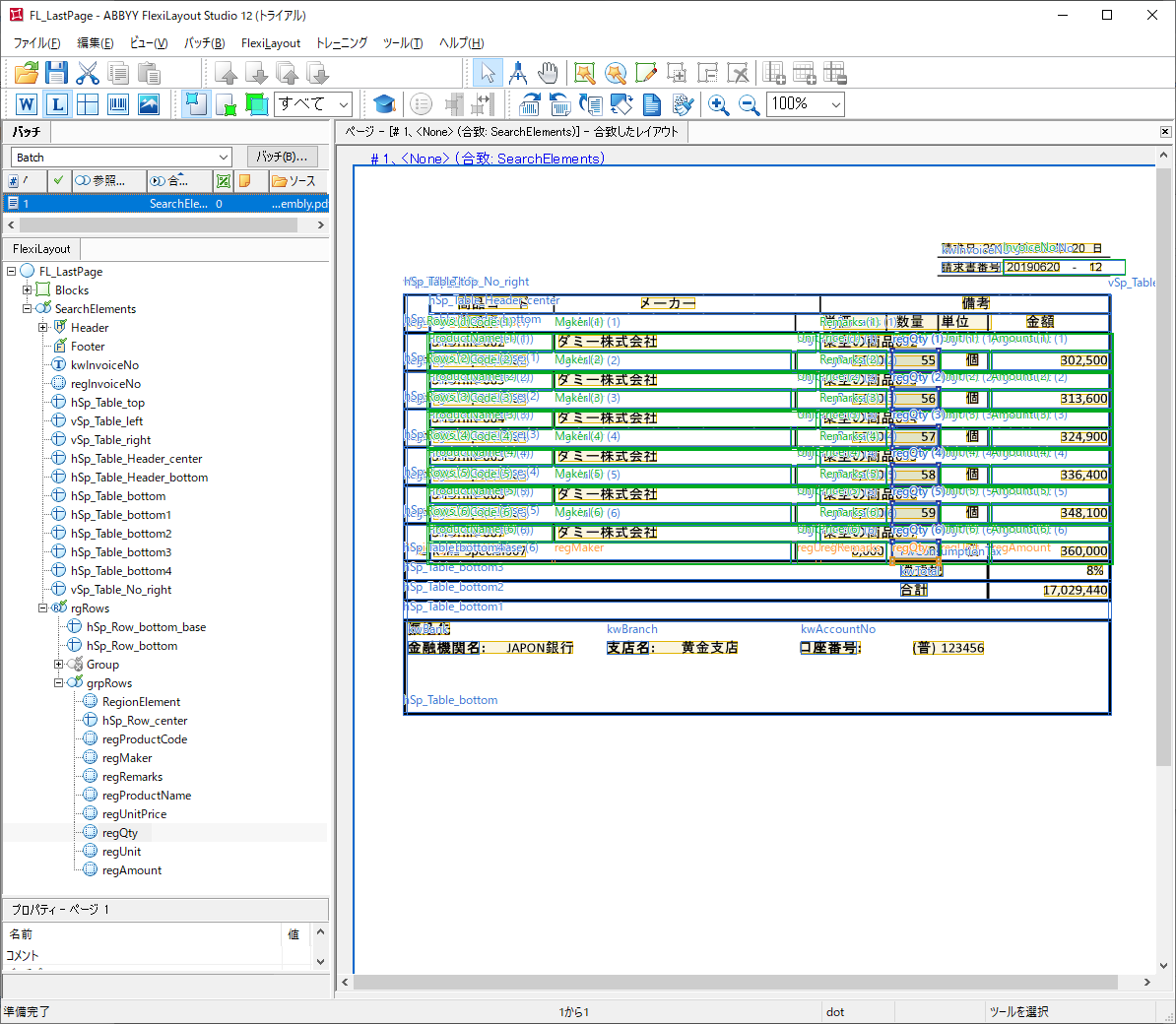Select the compass measure tool
The height and width of the screenshot is (1024, 1176).
coord(517,73)
